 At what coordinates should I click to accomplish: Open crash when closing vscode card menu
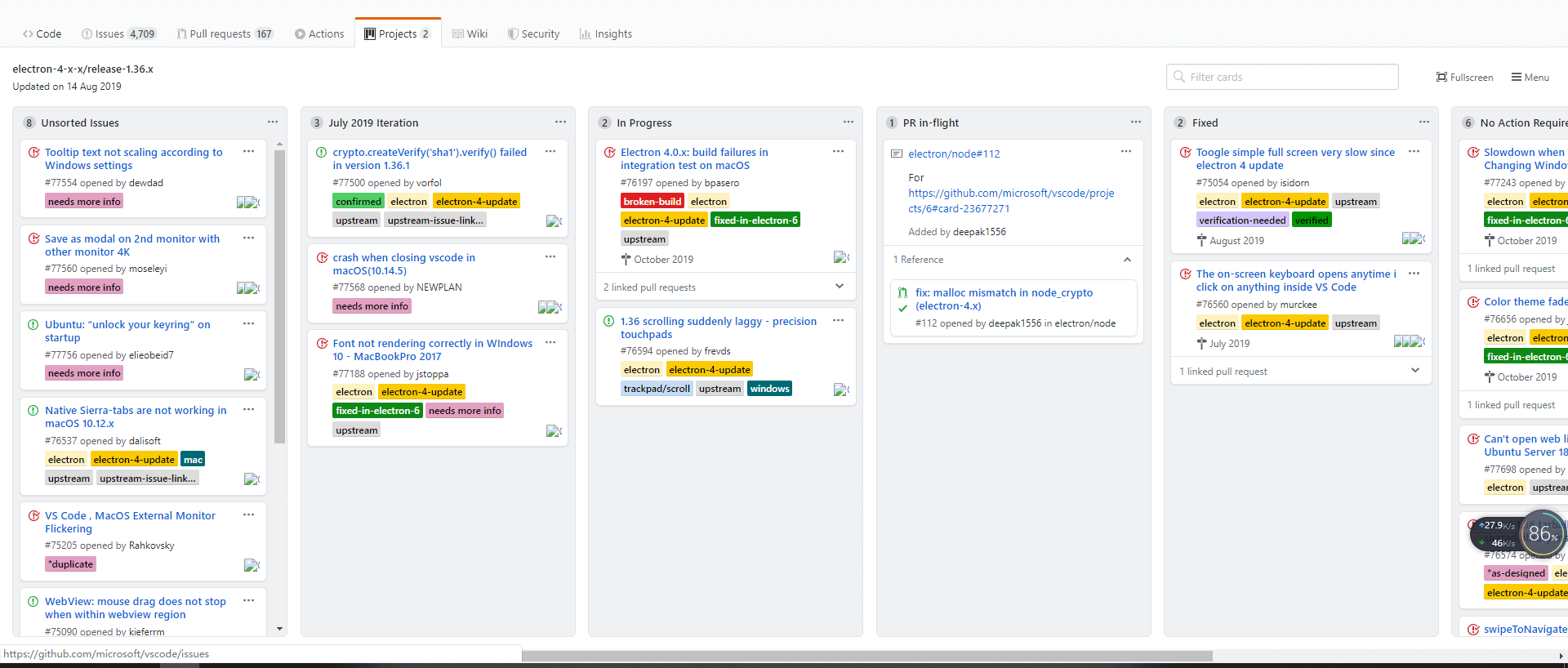[550, 256]
